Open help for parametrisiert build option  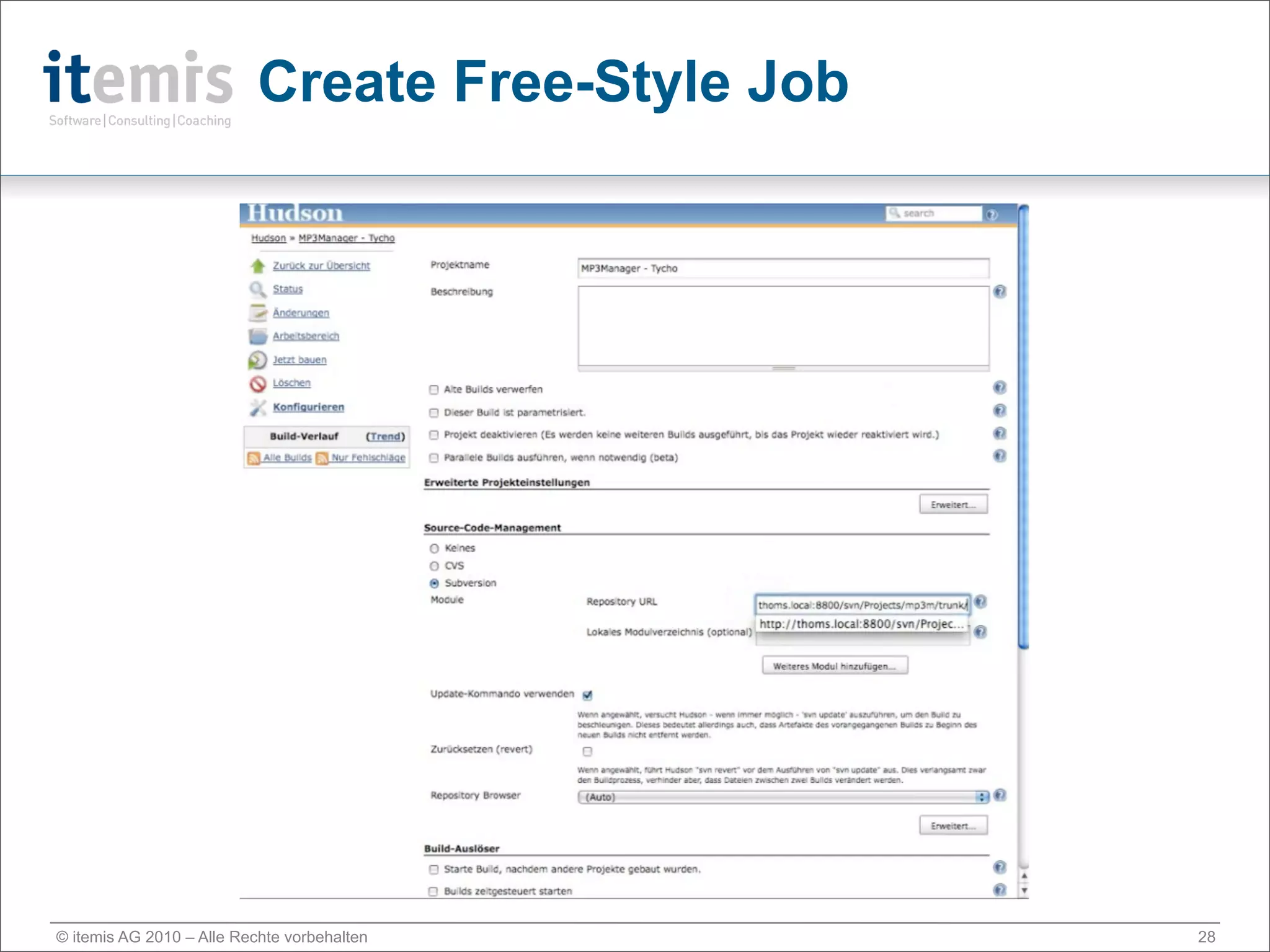[1000, 410]
